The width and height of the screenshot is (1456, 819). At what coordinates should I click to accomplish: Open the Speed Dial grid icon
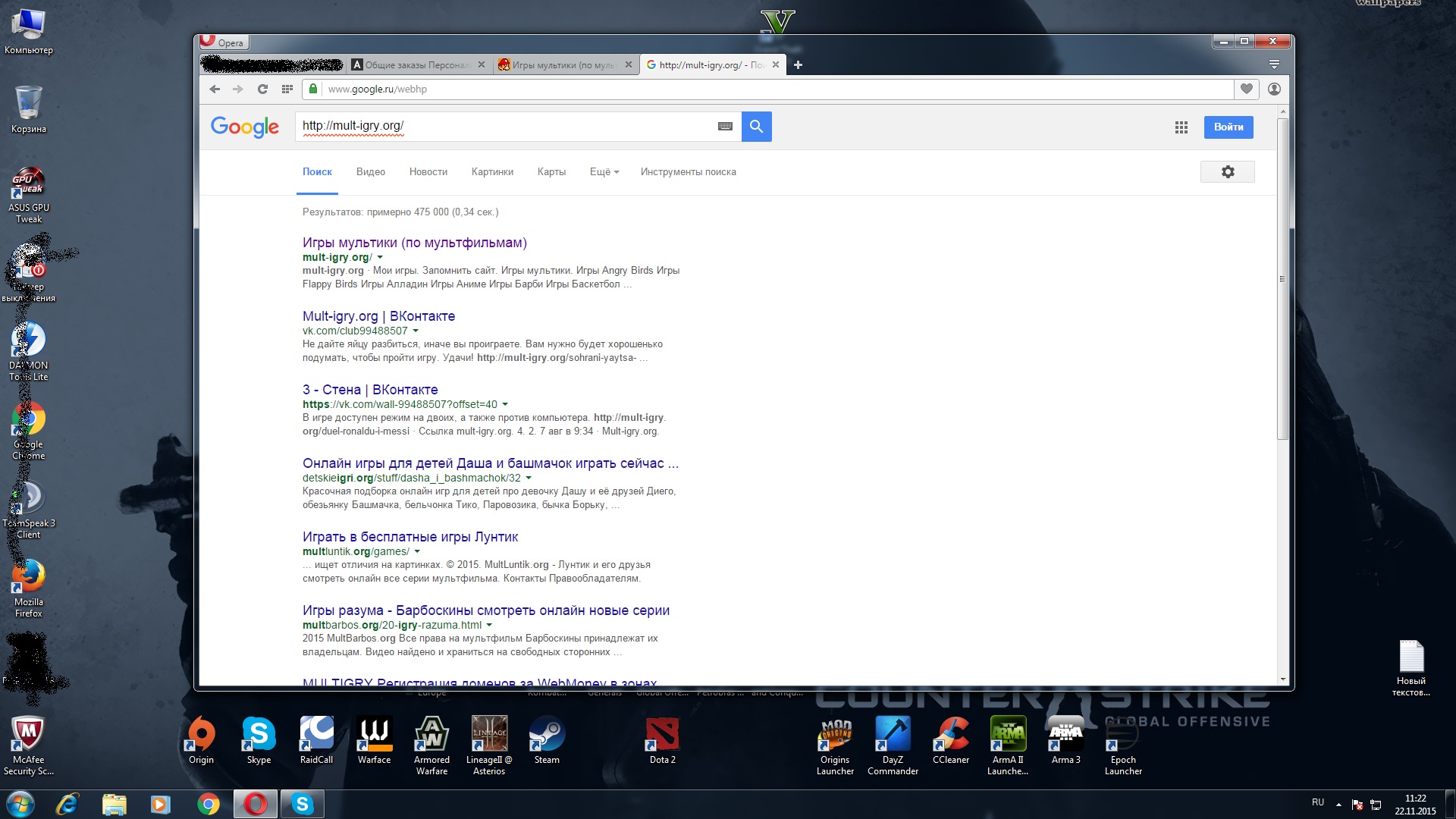pos(287,89)
